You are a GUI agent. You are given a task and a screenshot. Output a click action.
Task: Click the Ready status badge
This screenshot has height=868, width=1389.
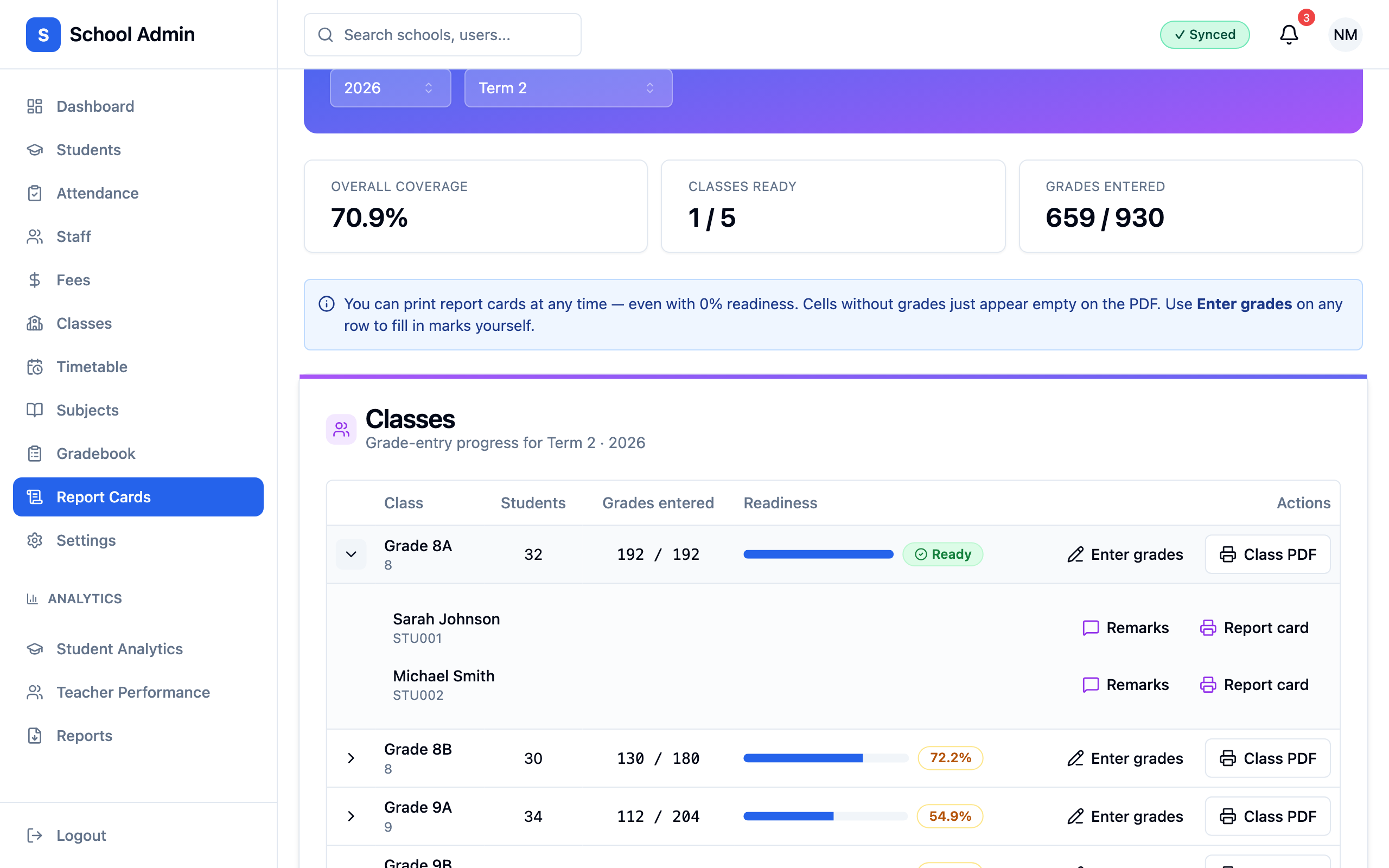[942, 554]
